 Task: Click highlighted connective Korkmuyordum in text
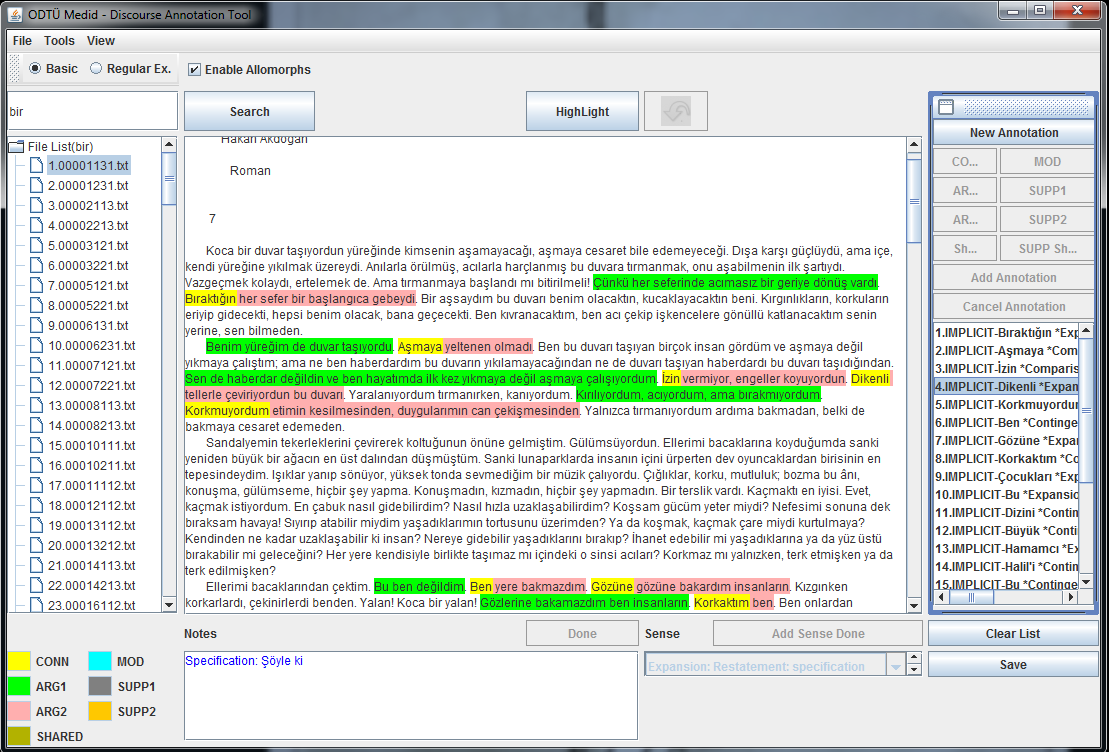(x=227, y=410)
